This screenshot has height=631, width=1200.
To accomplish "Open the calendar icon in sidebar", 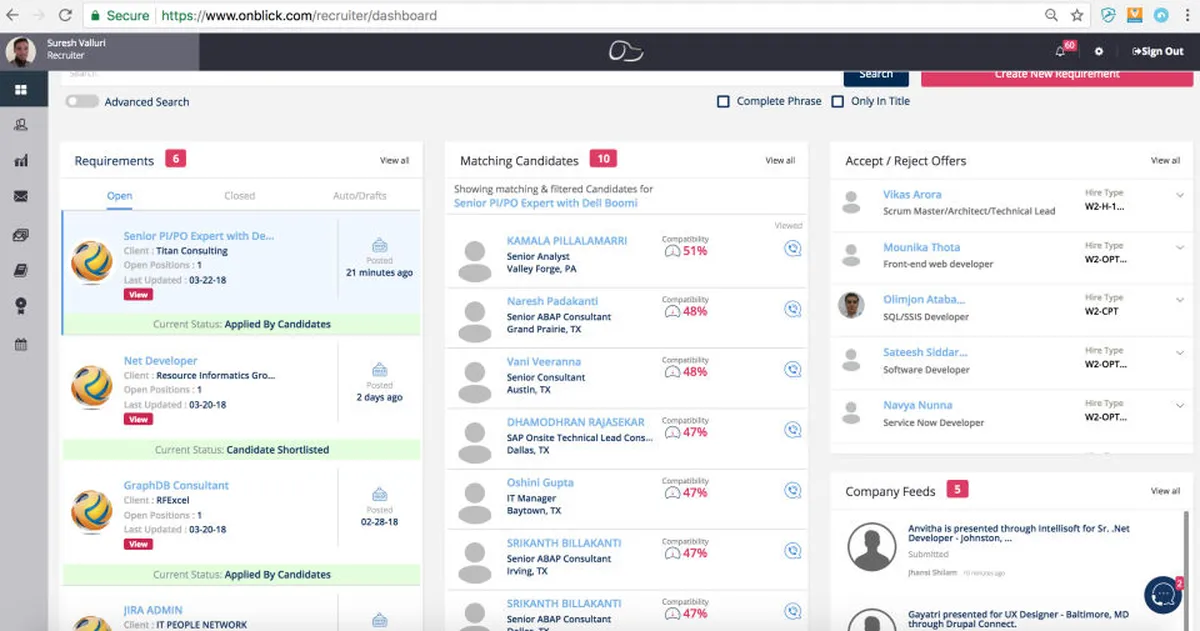I will (21, 344).
